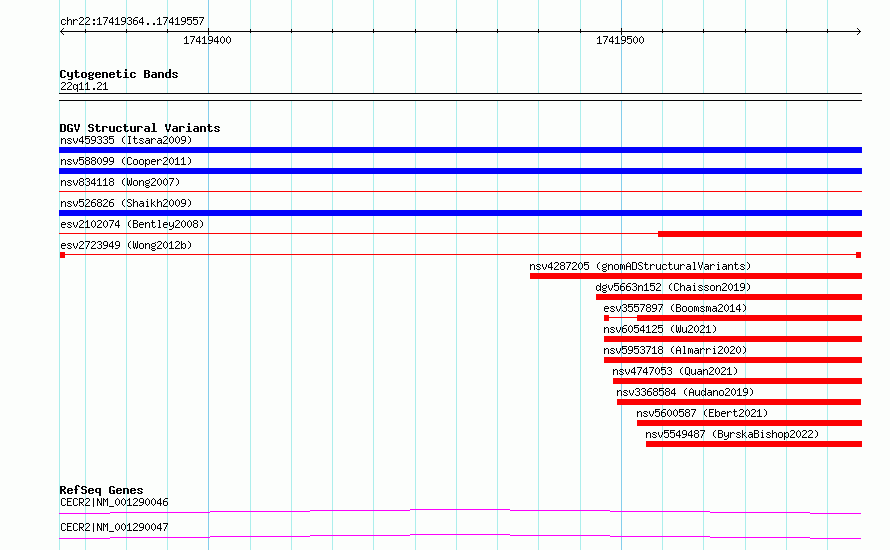Select the blue nsv588099 Cooper2011 bar
This screenshot has height=550, width=890.
tap(460, 171)
